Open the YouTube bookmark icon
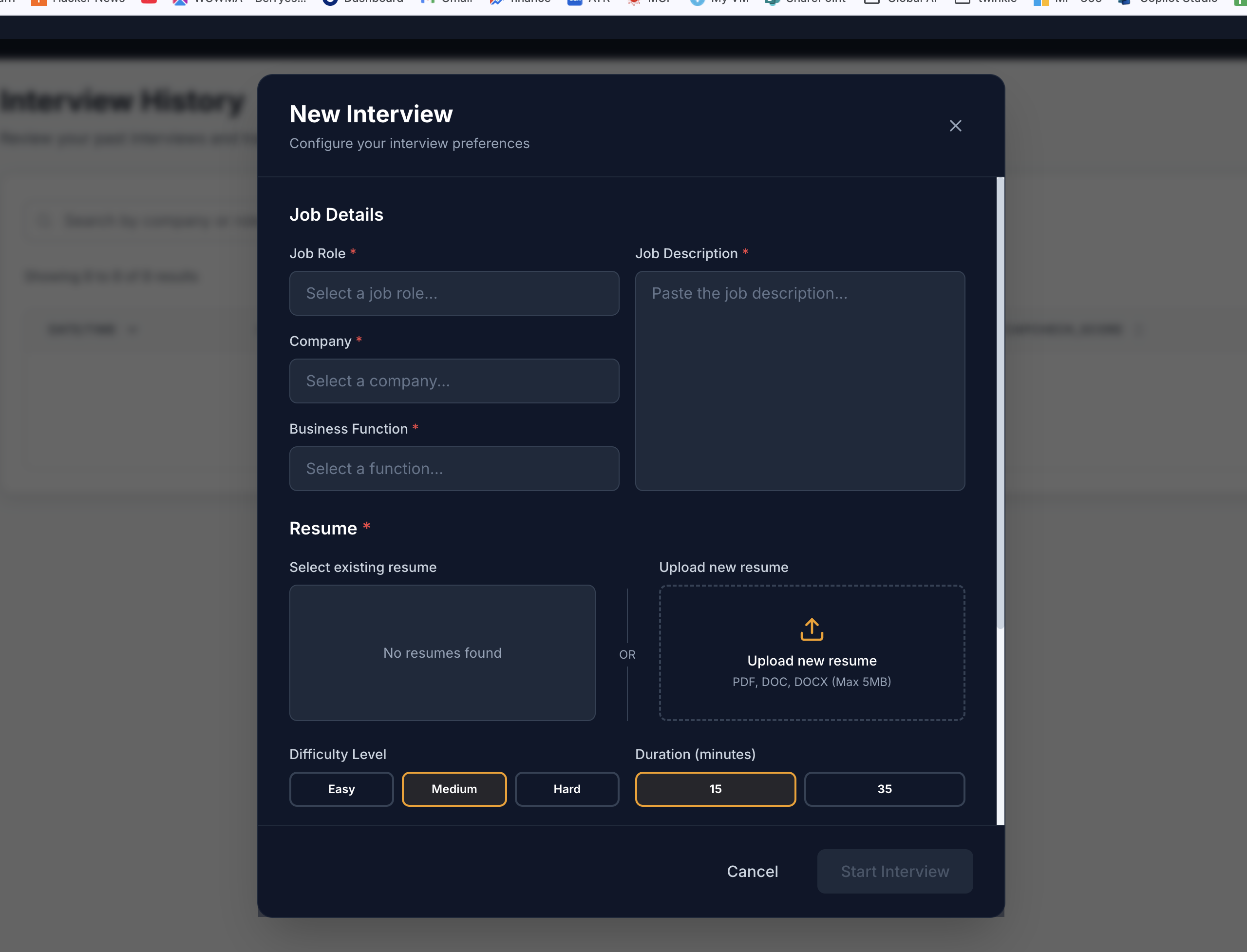The height and width of the screenshot is (952, 1247). point(149,2)
